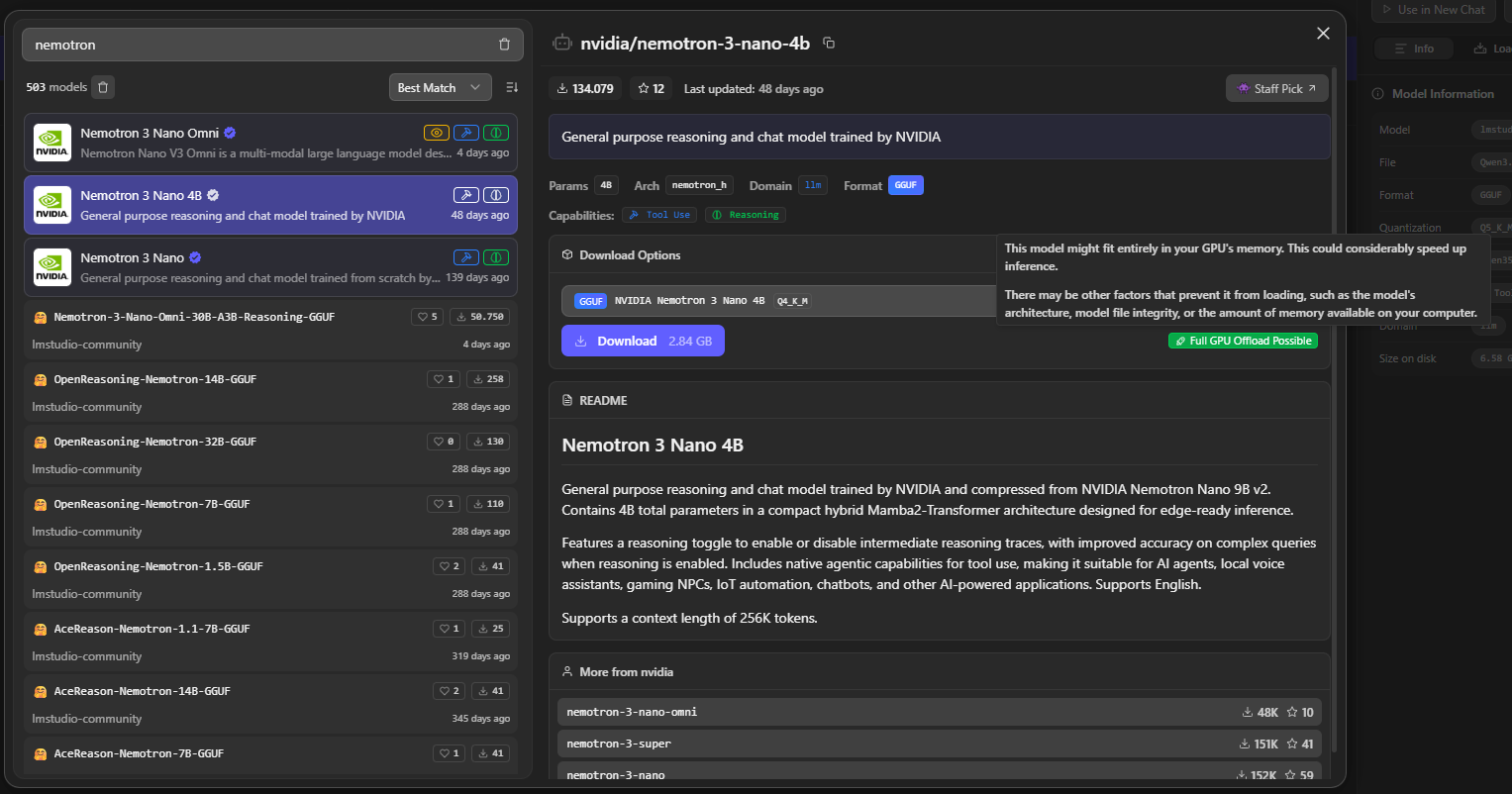
Task: Clear the search field using its trash icon
Action: click(x=504, y=45)
